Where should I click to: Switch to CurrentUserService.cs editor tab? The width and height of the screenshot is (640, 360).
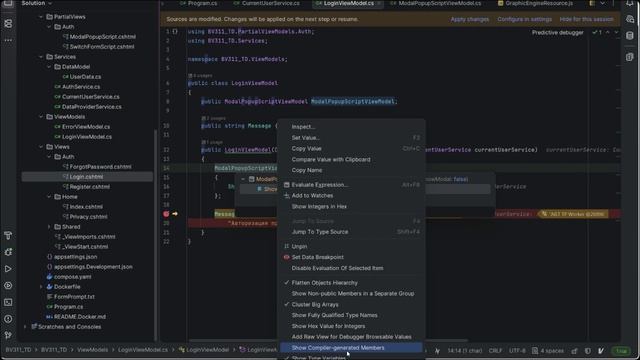tap(266, 3)
